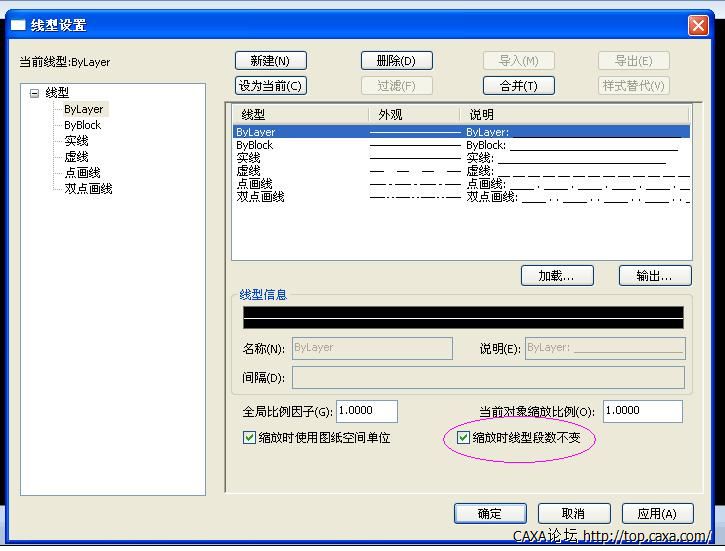
Task: Click the 输出... button
Action: point(655,276)
